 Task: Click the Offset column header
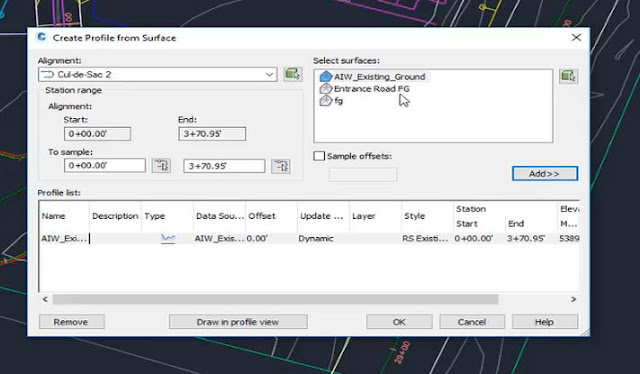(271, 216)
